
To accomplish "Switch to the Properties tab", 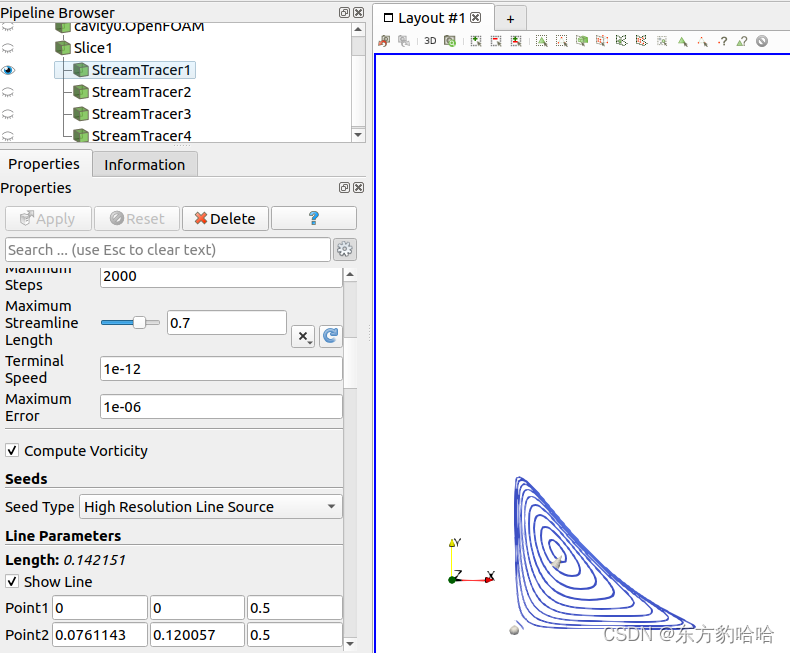I will coord(44,164).
